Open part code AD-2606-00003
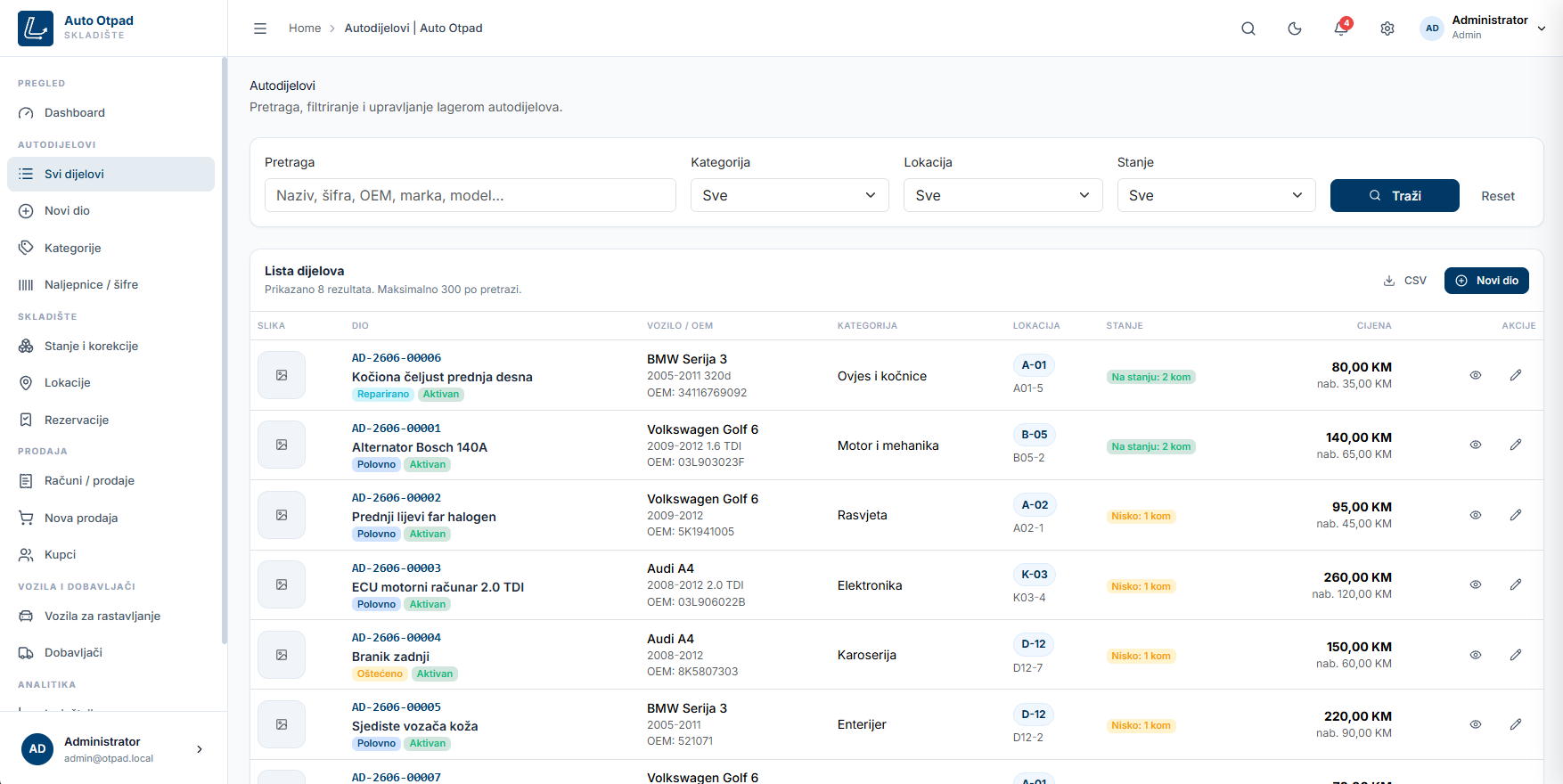This screenshot has height=784, width=1563. [397, 568]
